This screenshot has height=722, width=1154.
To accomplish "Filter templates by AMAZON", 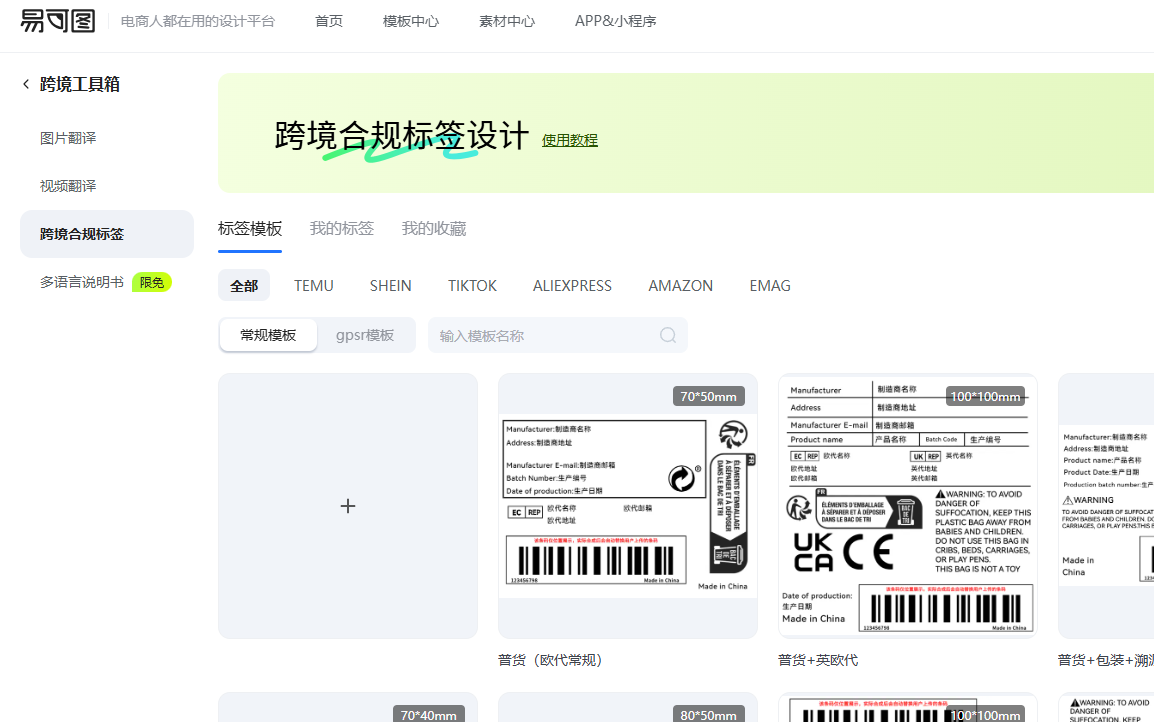I will (x=680, y=286).
